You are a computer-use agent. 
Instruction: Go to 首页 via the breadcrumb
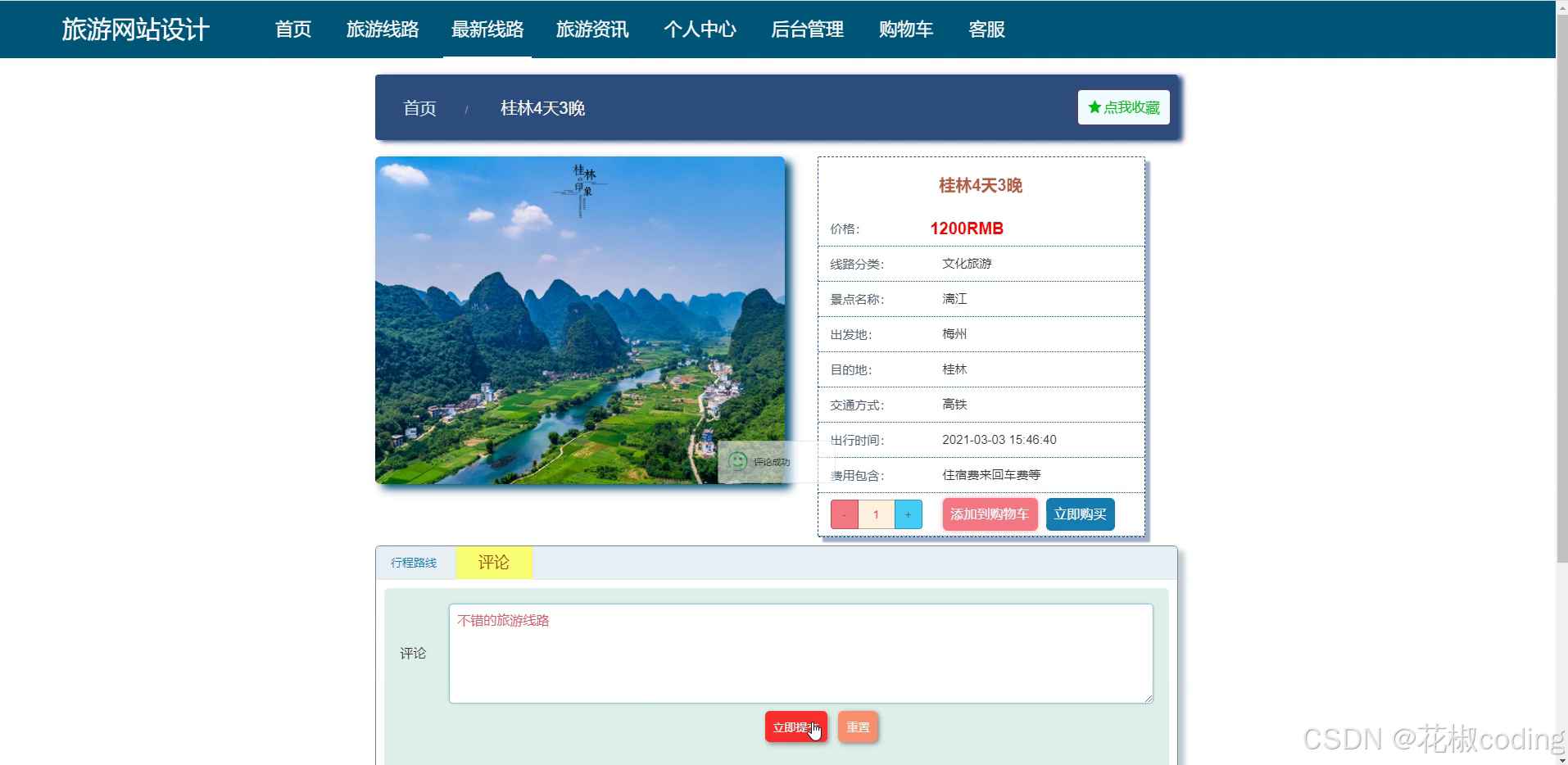coord(419,107)
